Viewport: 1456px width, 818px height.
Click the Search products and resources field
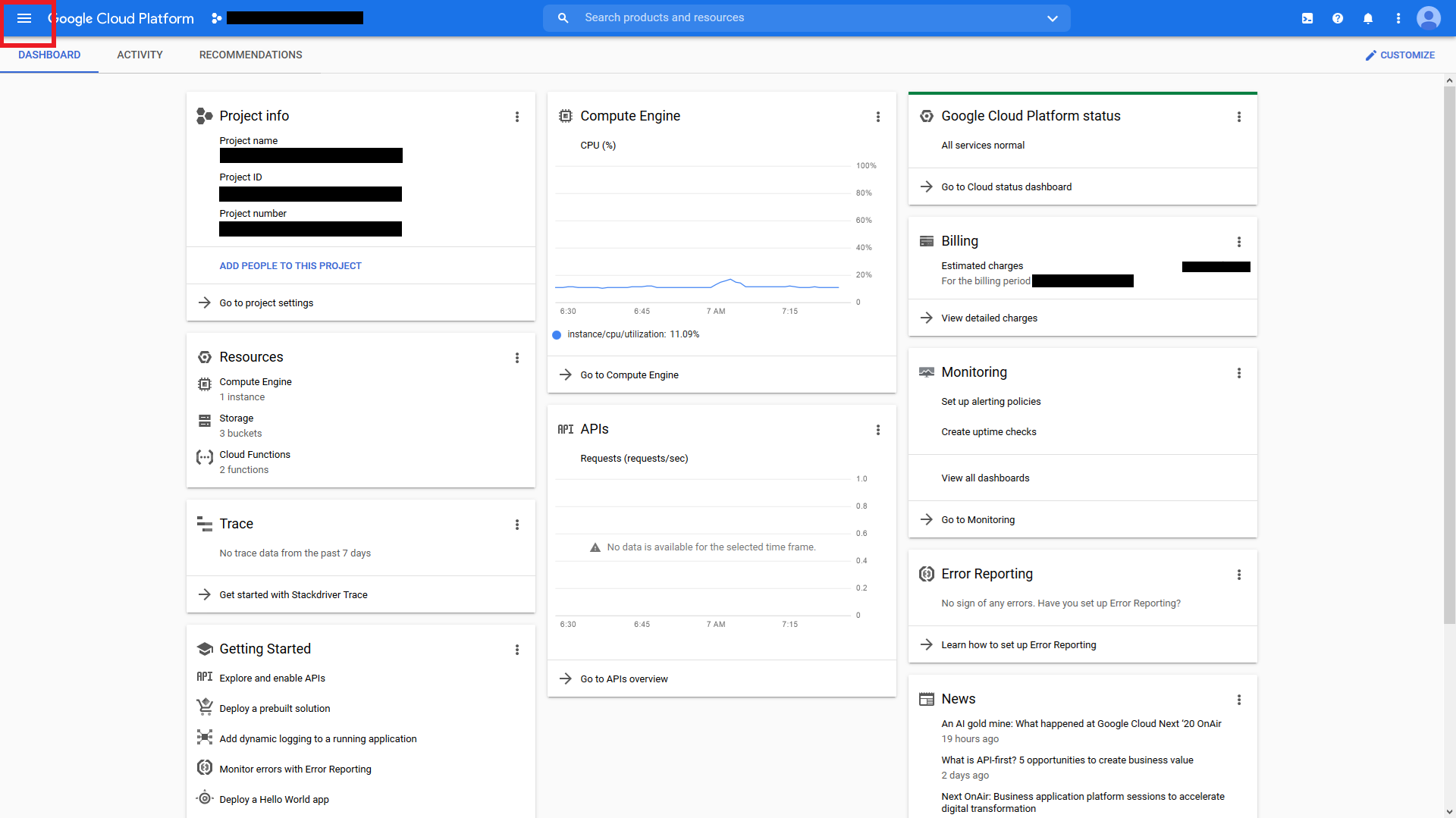[x=807, y=18]
